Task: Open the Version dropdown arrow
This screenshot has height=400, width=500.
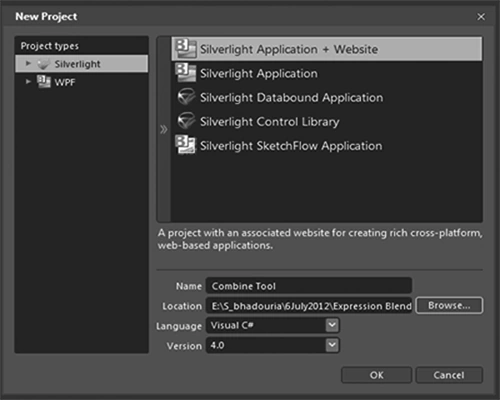Action: (332, 345)
